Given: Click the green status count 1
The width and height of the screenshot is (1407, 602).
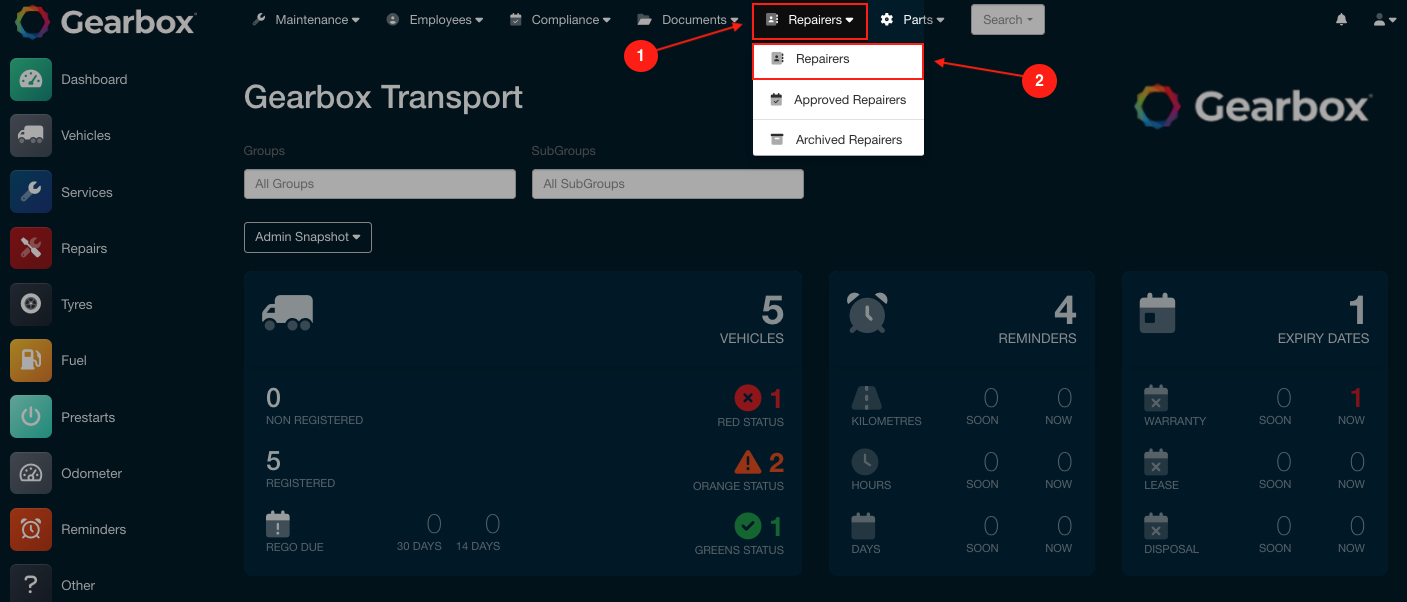Looking at the screenshot, I should pyautogui.click(x=776, y=527).
